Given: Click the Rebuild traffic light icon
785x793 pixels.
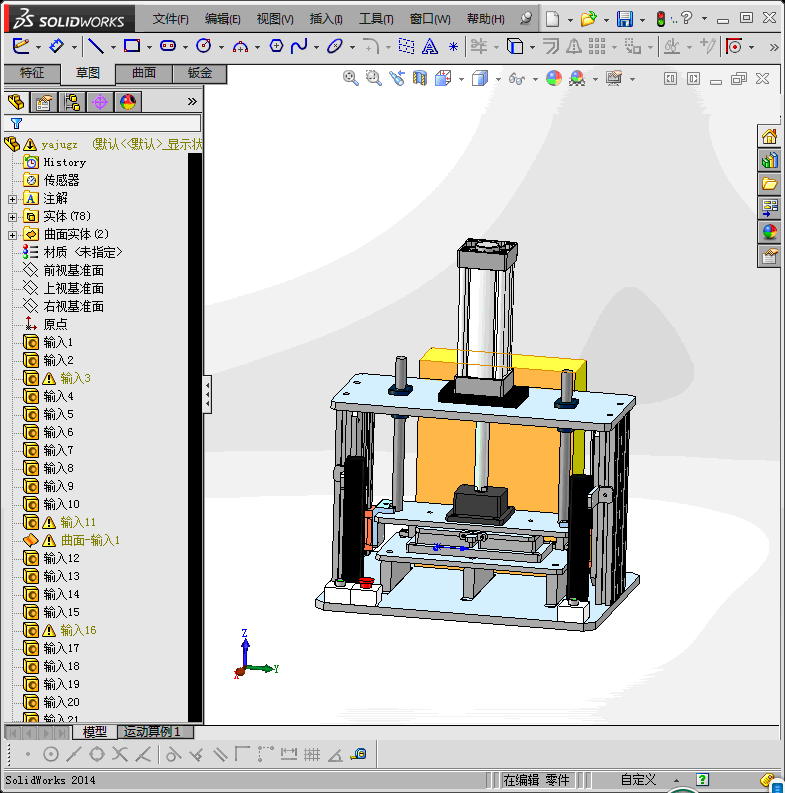Looking at the screenshot, I should tap(661, 19).
